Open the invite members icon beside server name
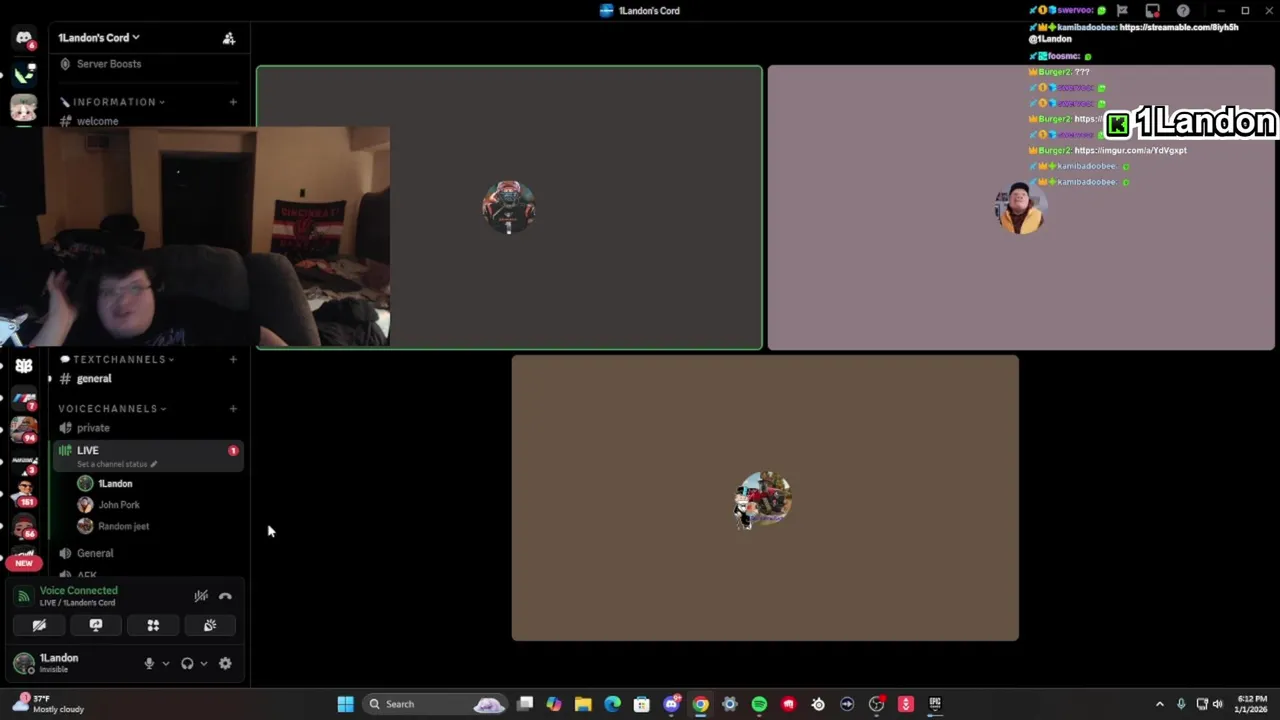The image size is (1280, 720). 229,38
